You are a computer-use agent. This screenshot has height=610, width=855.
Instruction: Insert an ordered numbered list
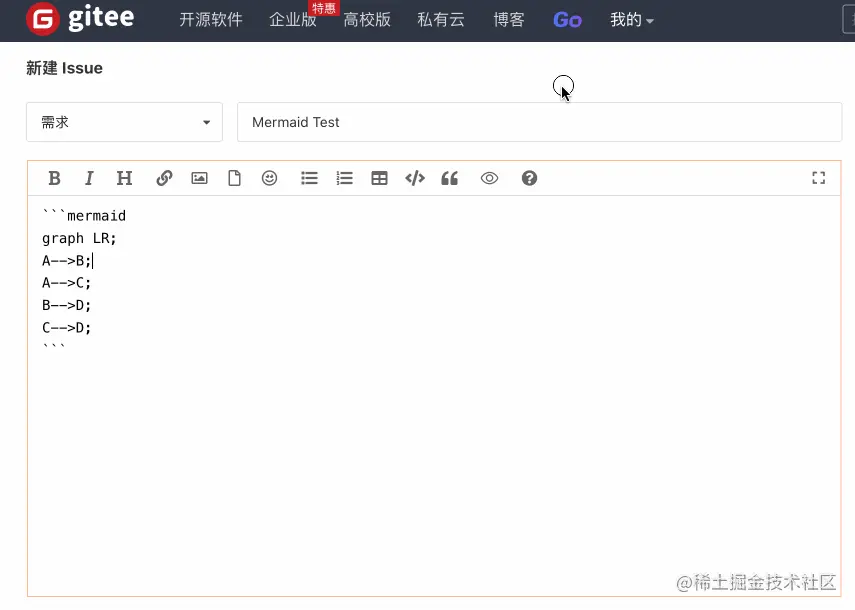345,178
